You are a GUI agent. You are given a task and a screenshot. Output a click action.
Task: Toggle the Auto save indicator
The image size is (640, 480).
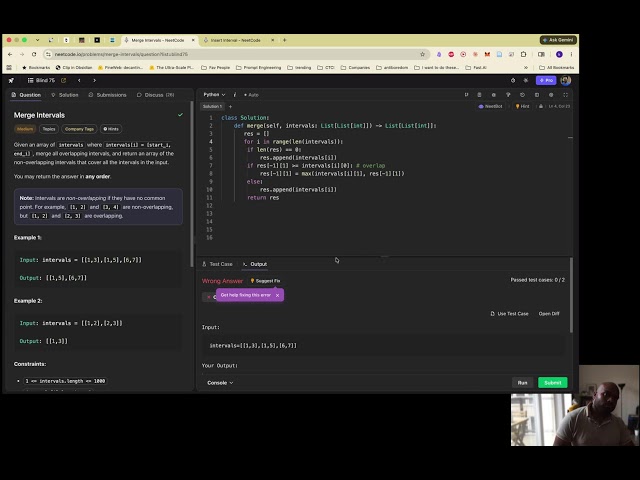pos(251,95)
